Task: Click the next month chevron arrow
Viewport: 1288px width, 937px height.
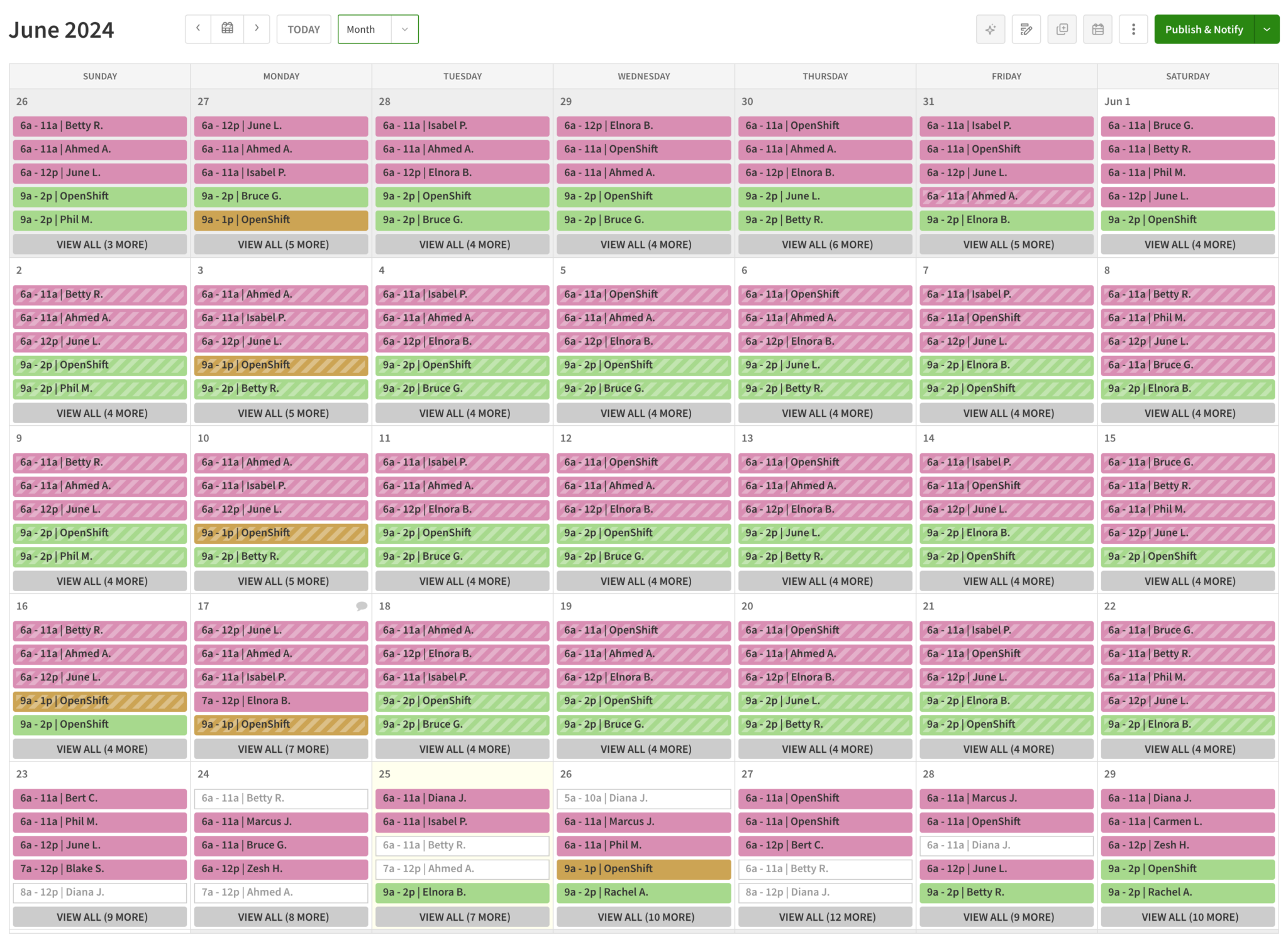Action: click(257, 28)
